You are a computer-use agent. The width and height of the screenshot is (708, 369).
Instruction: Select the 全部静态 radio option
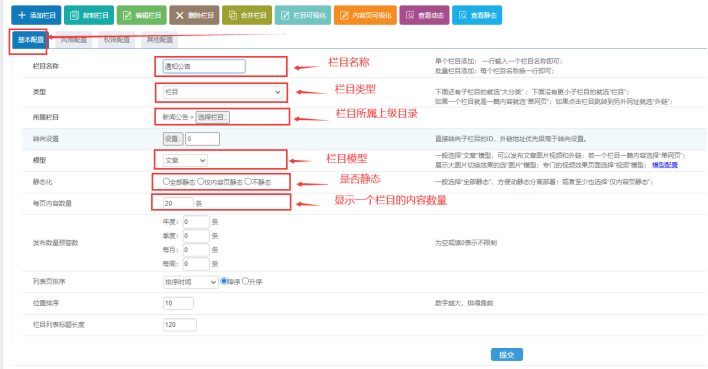point(166,182)
